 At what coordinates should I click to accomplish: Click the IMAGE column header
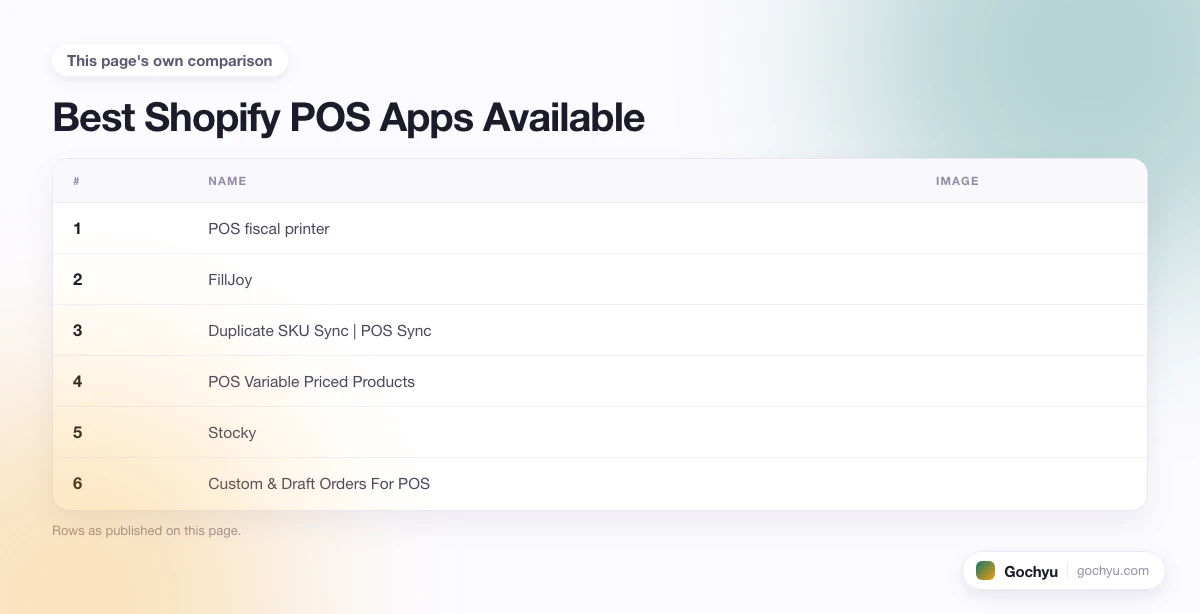click(957, 181)
